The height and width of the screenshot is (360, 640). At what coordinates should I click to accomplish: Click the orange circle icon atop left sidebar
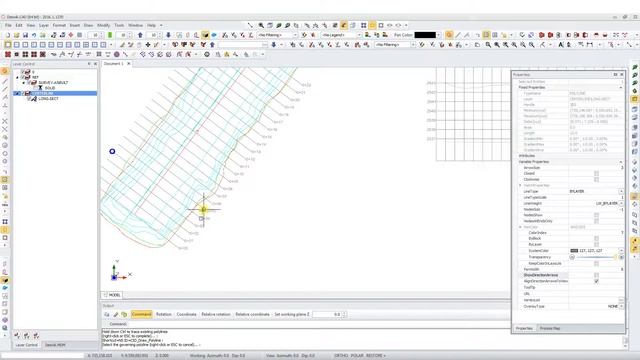click(5, 71)
